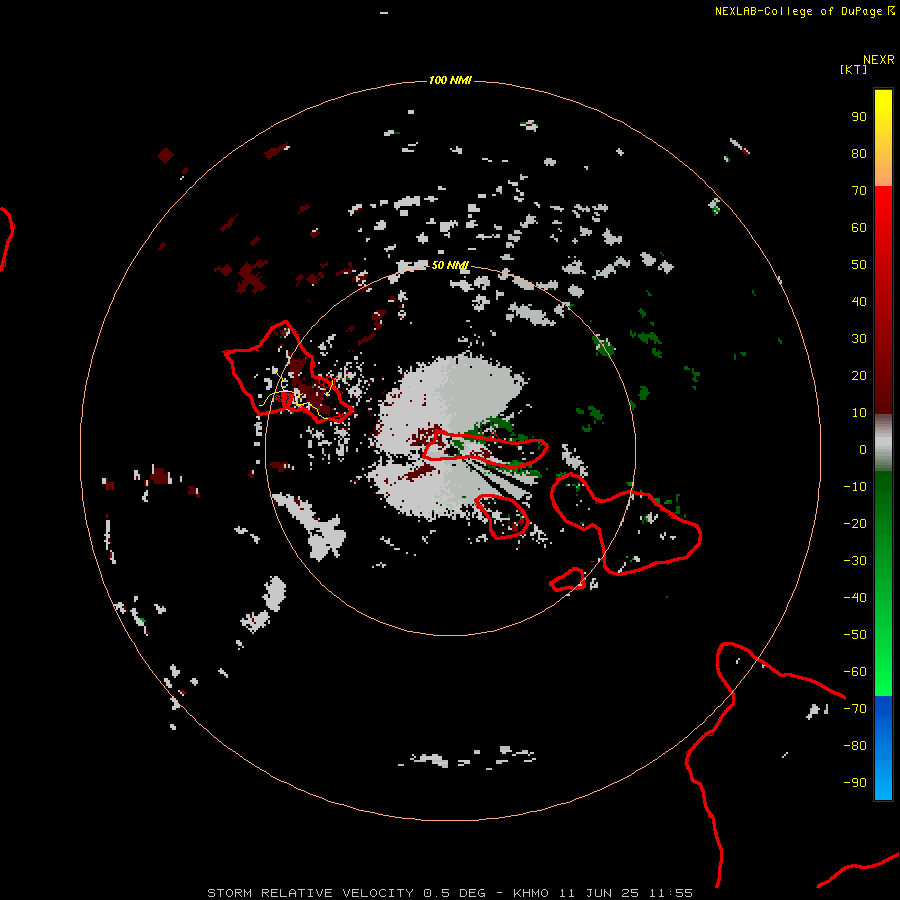Click the 50 value on the velocity scale
900x900 pixels.
coord(859,265)
